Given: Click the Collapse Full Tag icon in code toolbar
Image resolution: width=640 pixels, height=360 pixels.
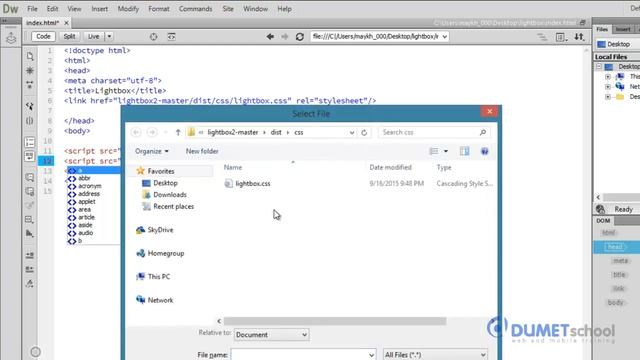Looking at the screenshot, I should click(x=30, y=84).
